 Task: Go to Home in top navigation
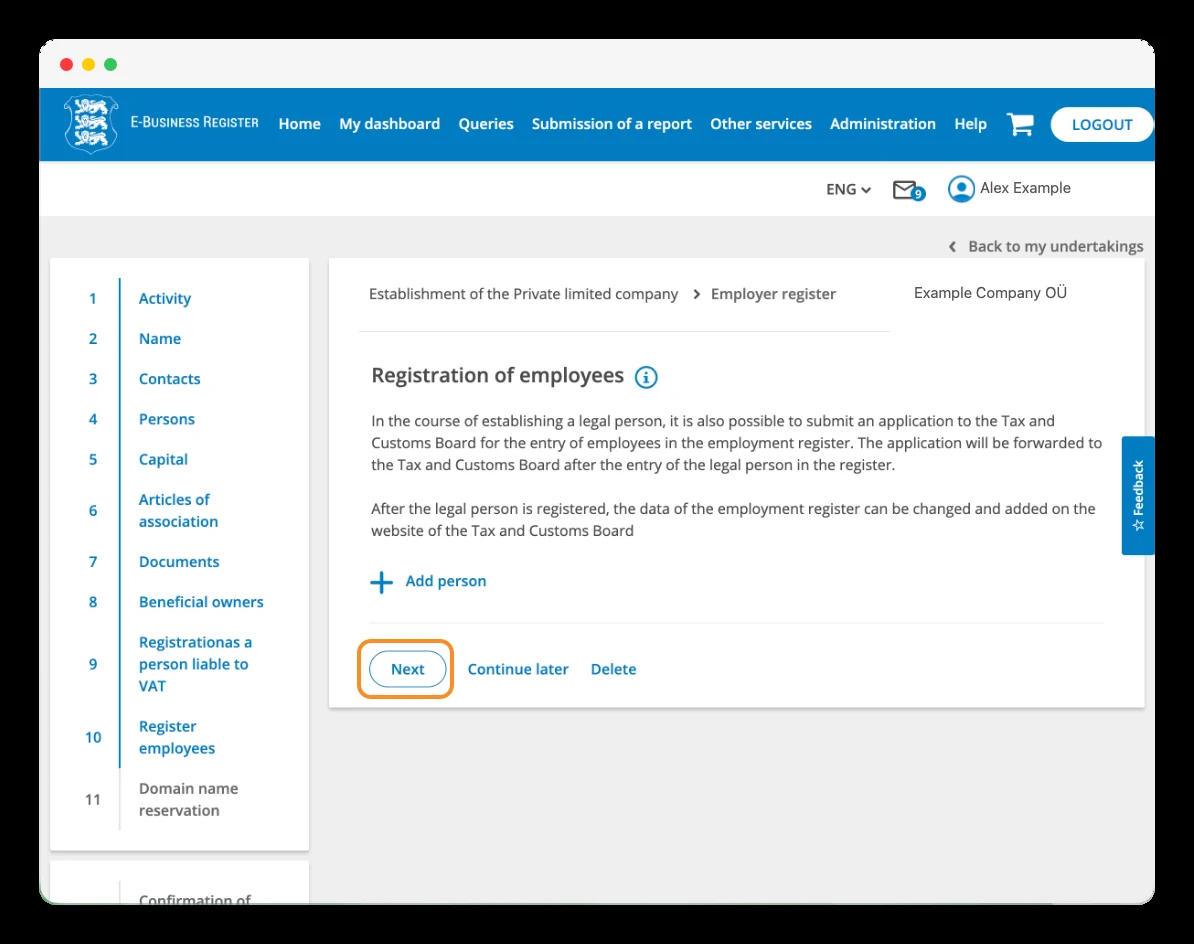coord(299,123)
